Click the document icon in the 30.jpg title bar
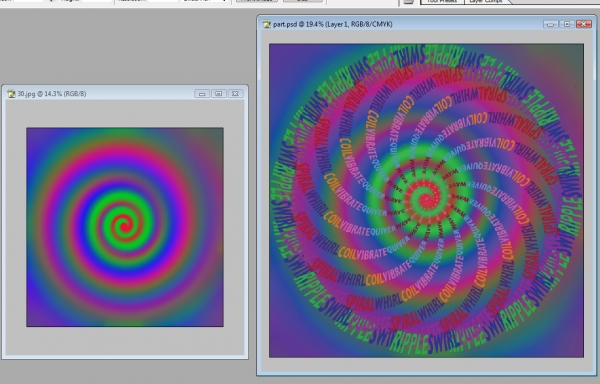Image resolution: width=600 pixels, height=384 pixels. (11, 94)
